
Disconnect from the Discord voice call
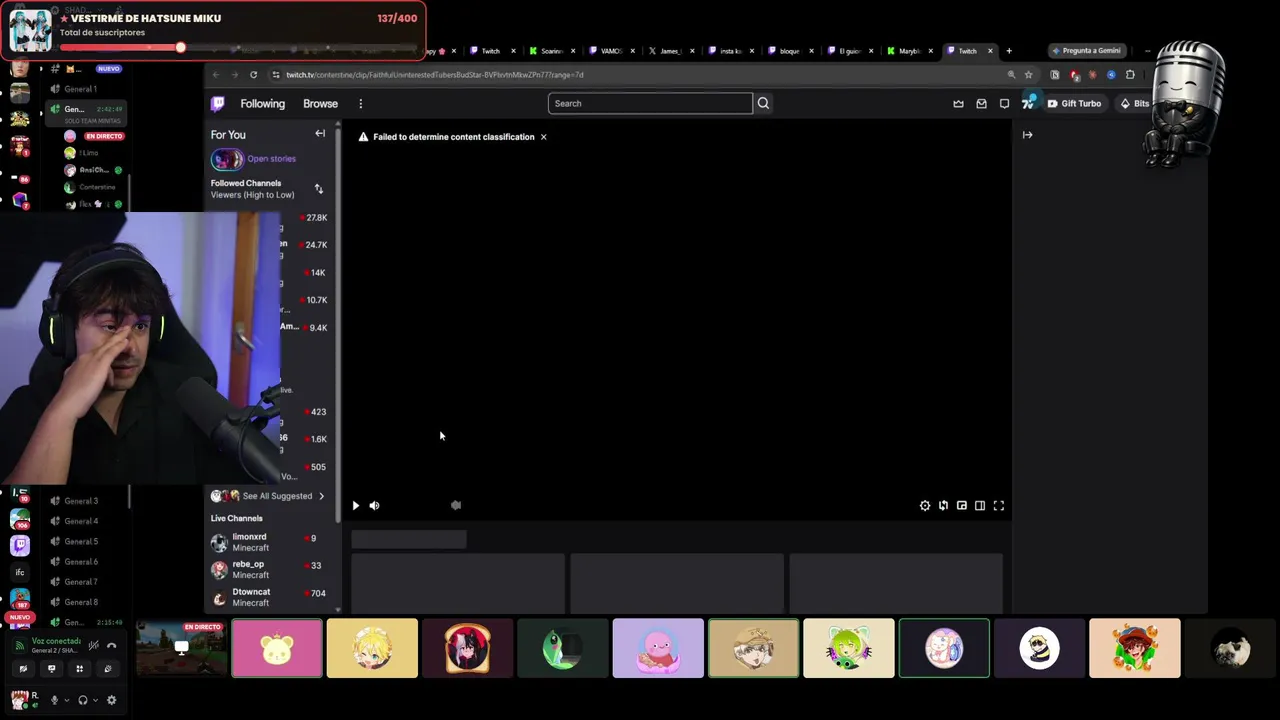[111, 645]
